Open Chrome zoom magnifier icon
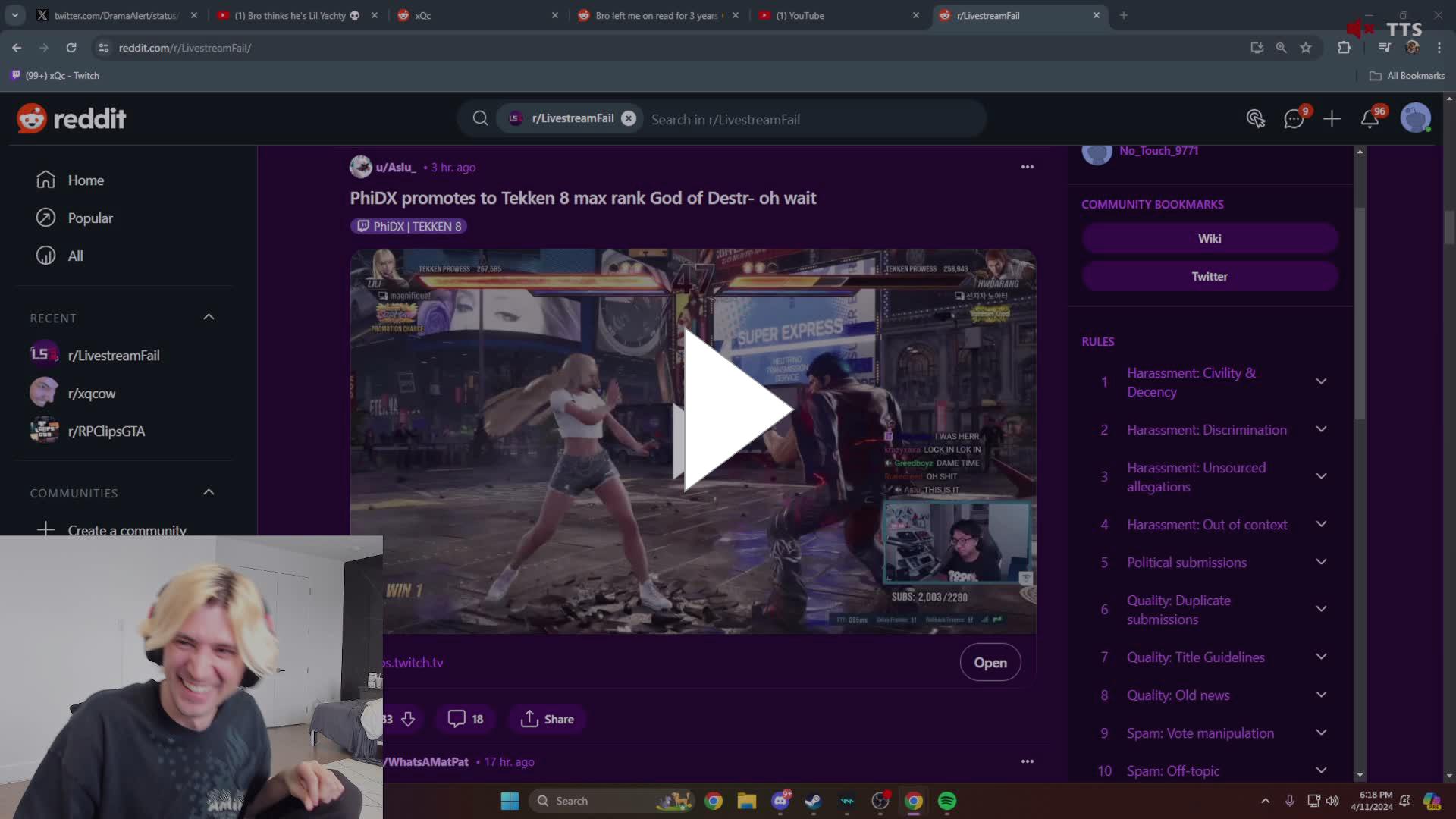Viewport: 1456px width, 819px height. [1282, 48]
